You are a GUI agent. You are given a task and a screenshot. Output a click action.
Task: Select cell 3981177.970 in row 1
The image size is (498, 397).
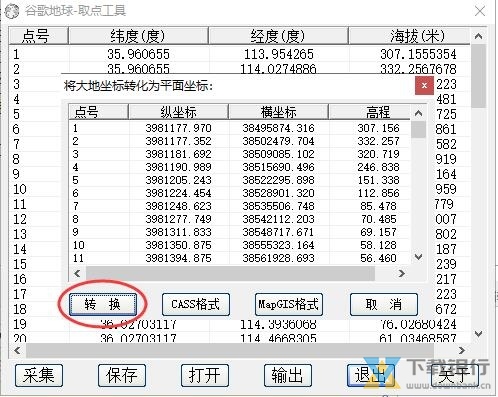[178, 128]
